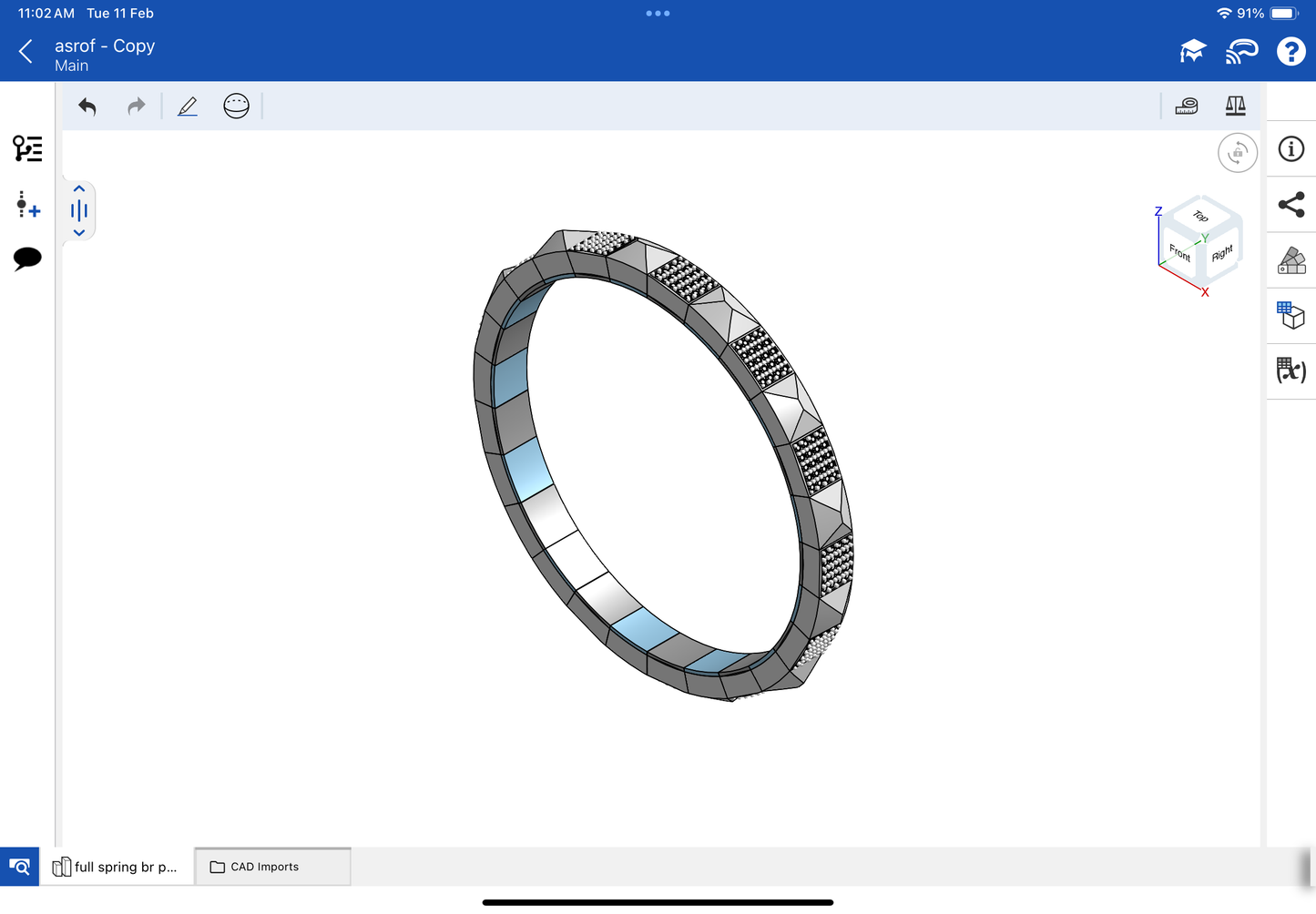Switch to the full spring br p... tab
Image resolution: width=1316 pixels, height=914 pixels.
pos(116,867)
